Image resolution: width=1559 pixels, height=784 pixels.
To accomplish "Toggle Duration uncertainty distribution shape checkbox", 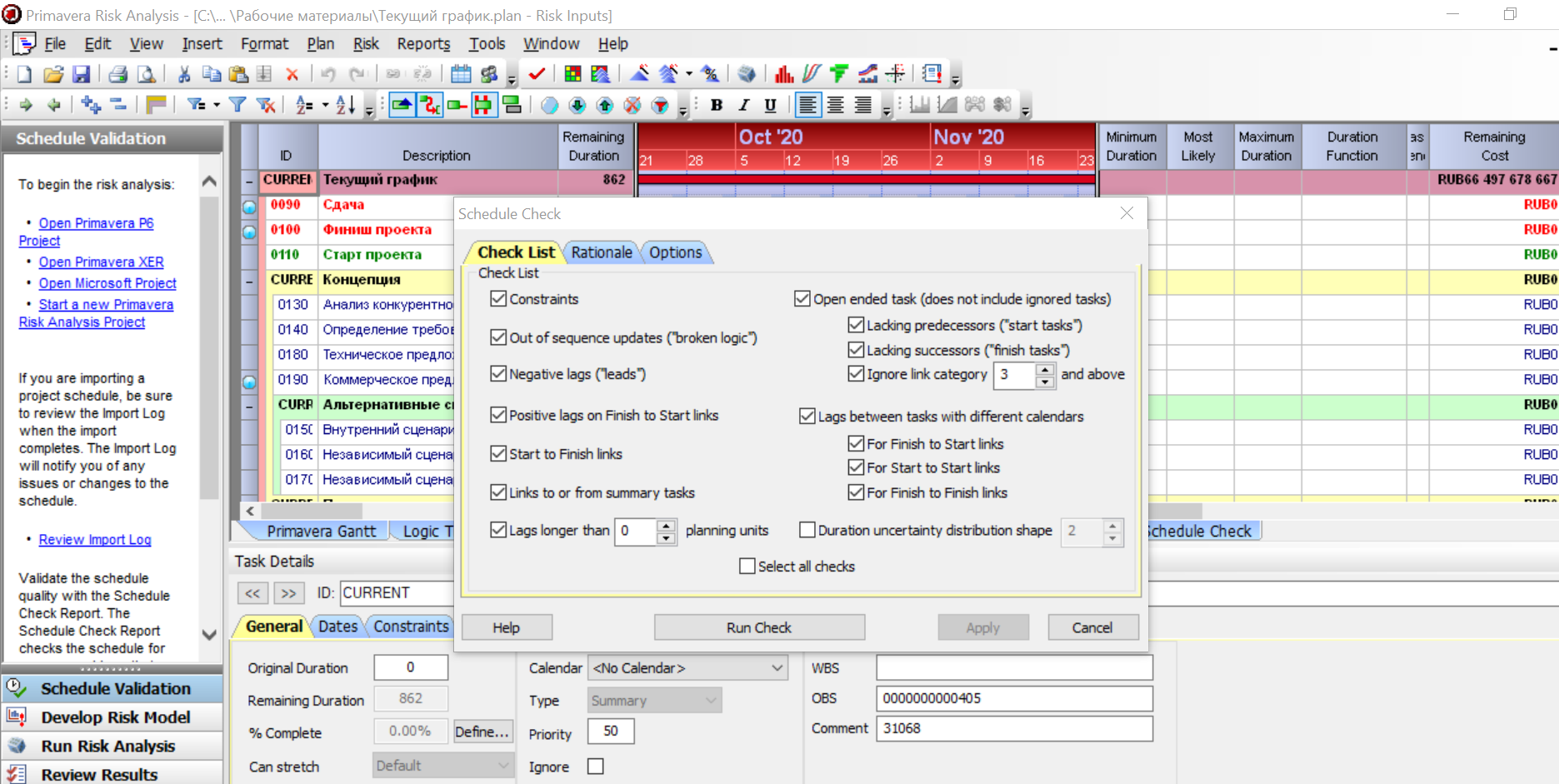I will coord(807,530).
